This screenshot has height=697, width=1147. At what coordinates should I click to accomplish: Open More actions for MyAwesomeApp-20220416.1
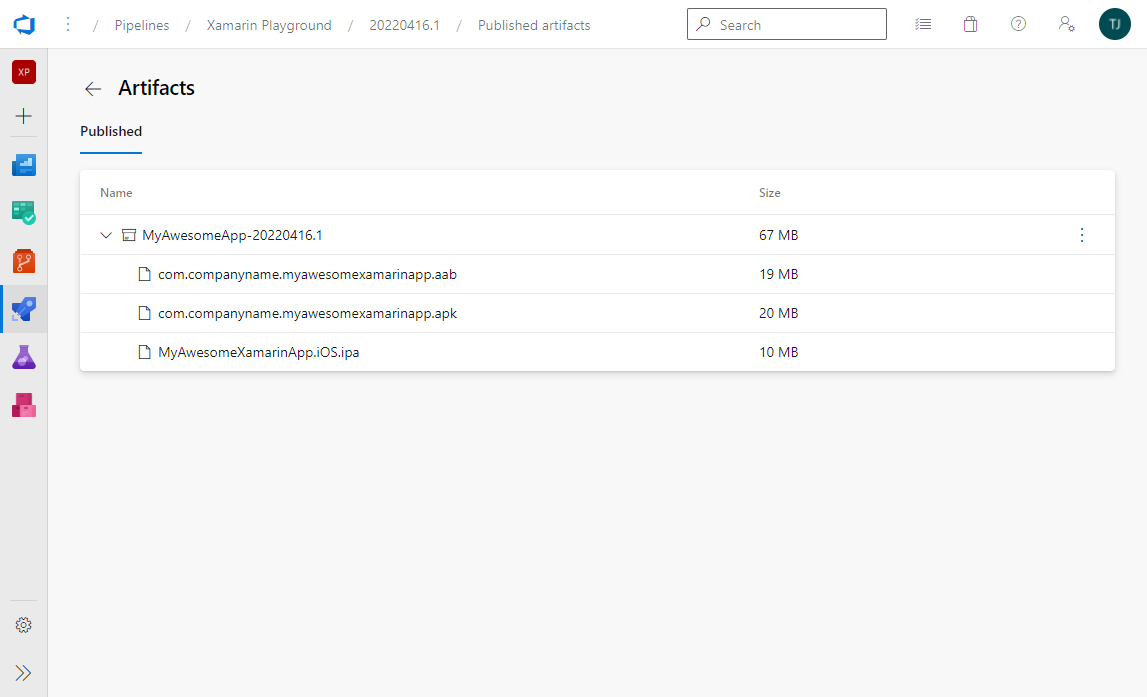click(x=1081, y=236)
